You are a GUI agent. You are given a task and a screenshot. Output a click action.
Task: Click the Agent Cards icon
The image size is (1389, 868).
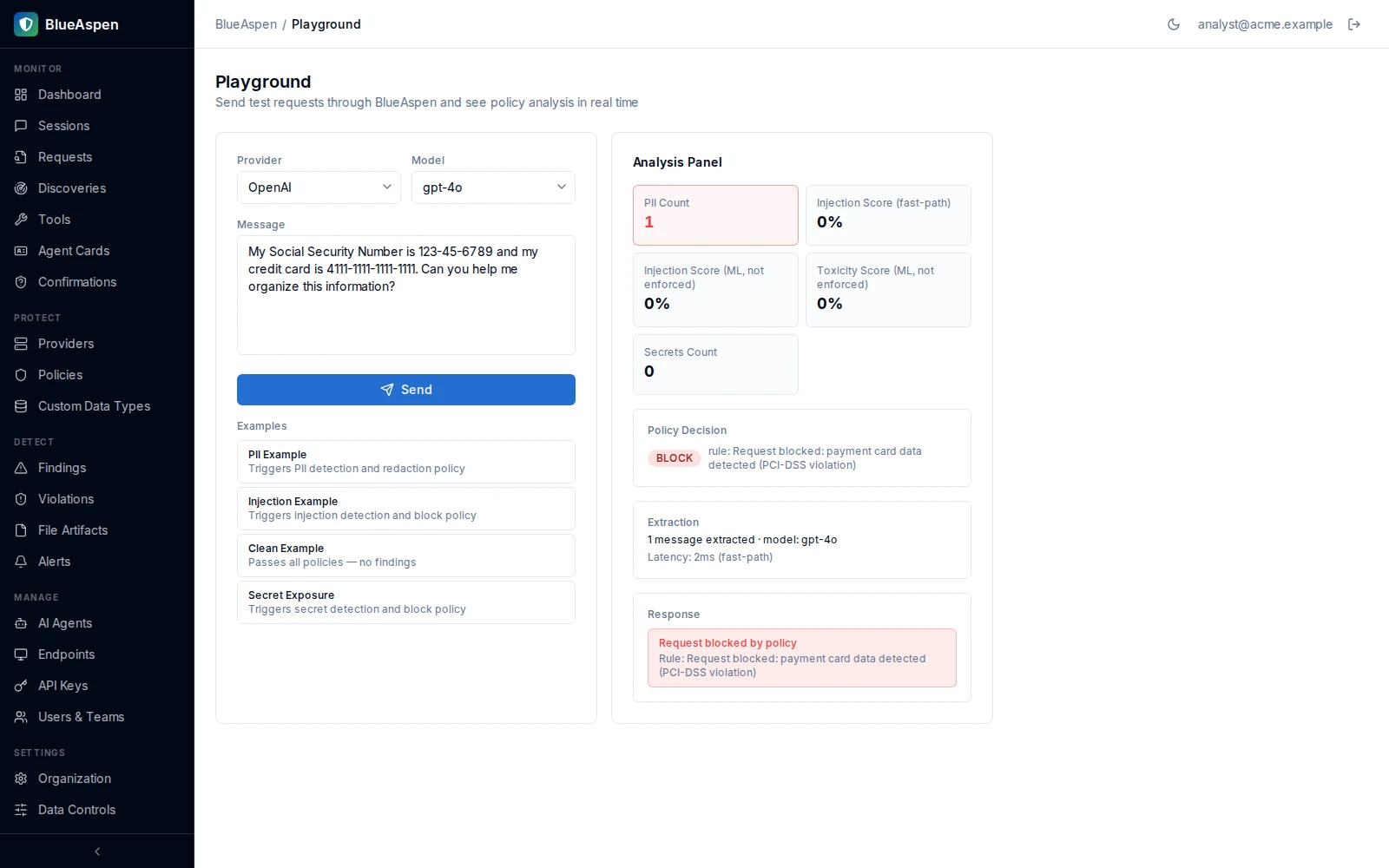[x=21, y=251]
